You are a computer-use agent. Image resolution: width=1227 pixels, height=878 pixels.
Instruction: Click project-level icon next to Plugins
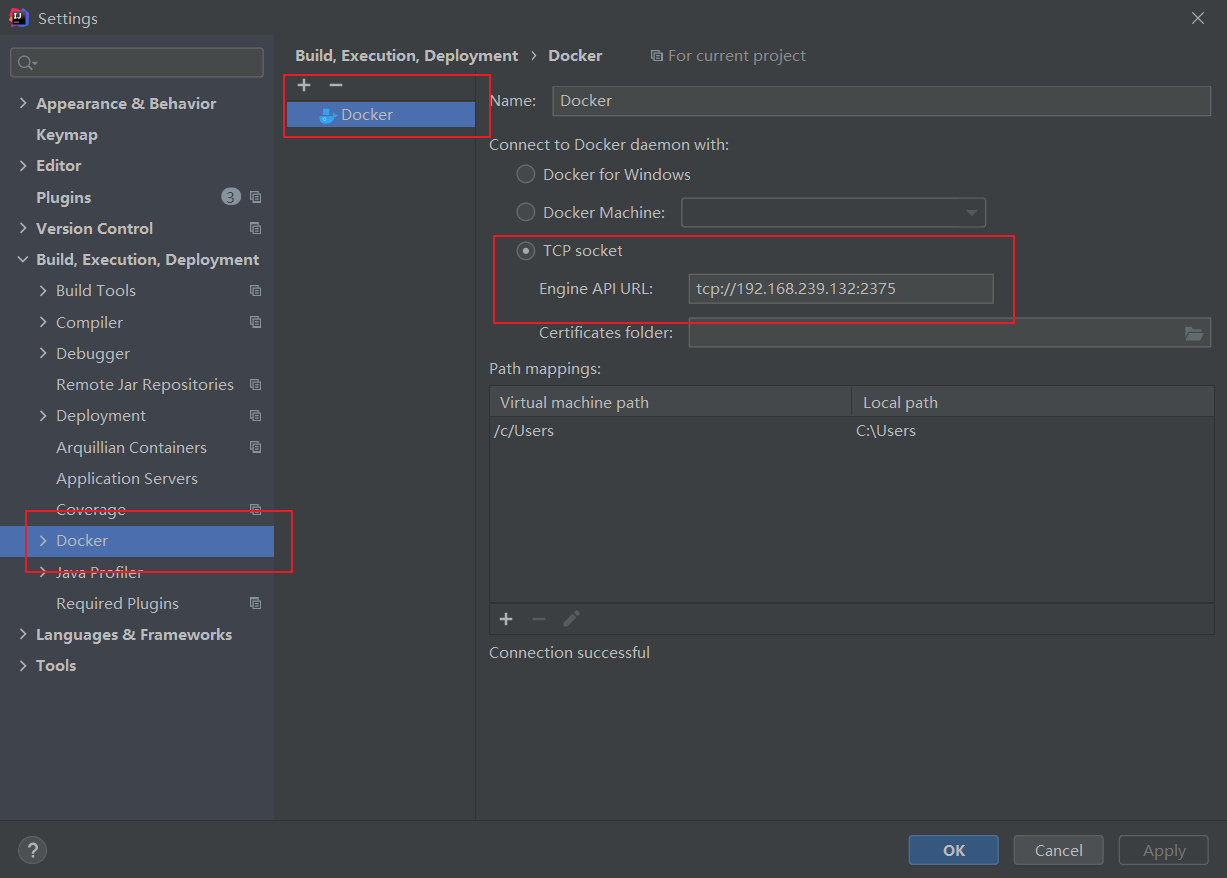(255, 197)
